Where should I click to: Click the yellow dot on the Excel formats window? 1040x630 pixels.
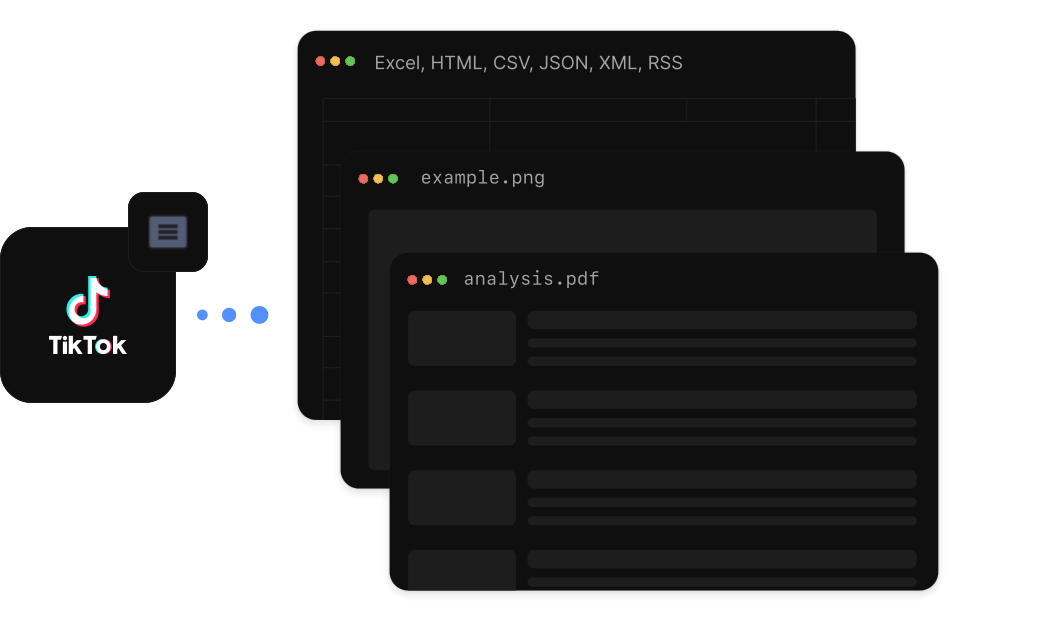click(x=335, y=61)
